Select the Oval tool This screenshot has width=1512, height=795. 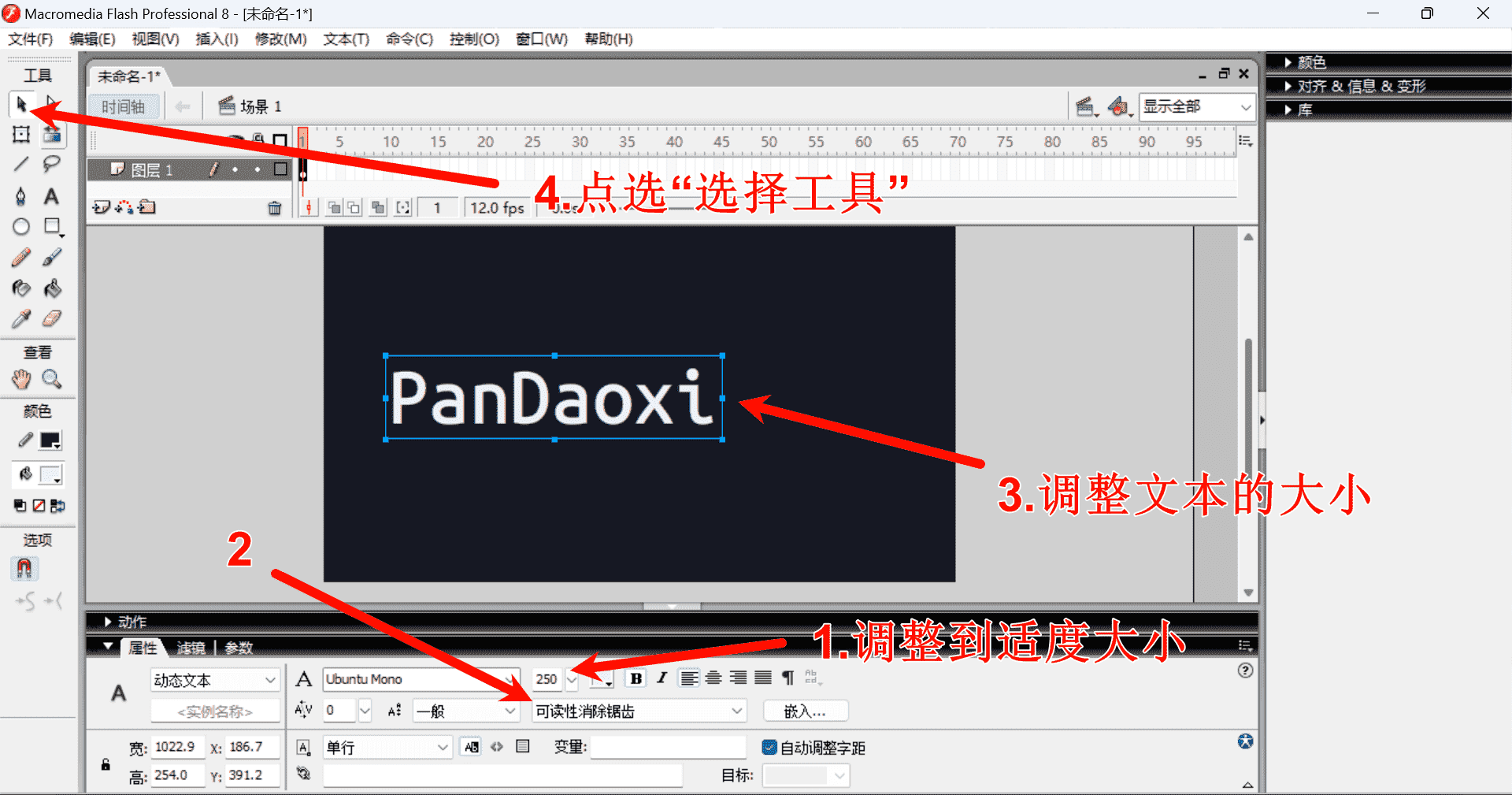pos(21,227)
